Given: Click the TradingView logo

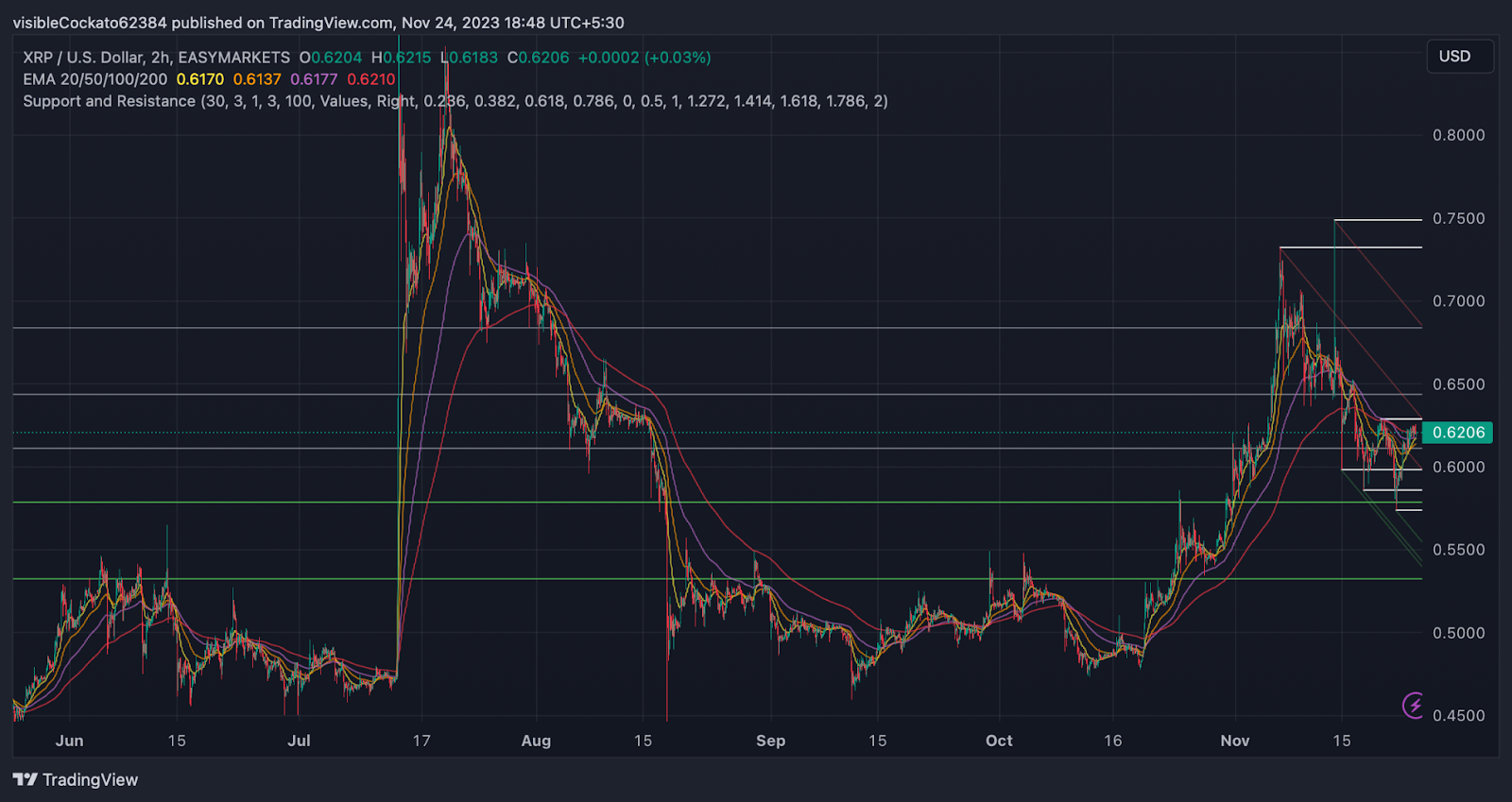Looking at the screenshot, I should tap(76, 779).
